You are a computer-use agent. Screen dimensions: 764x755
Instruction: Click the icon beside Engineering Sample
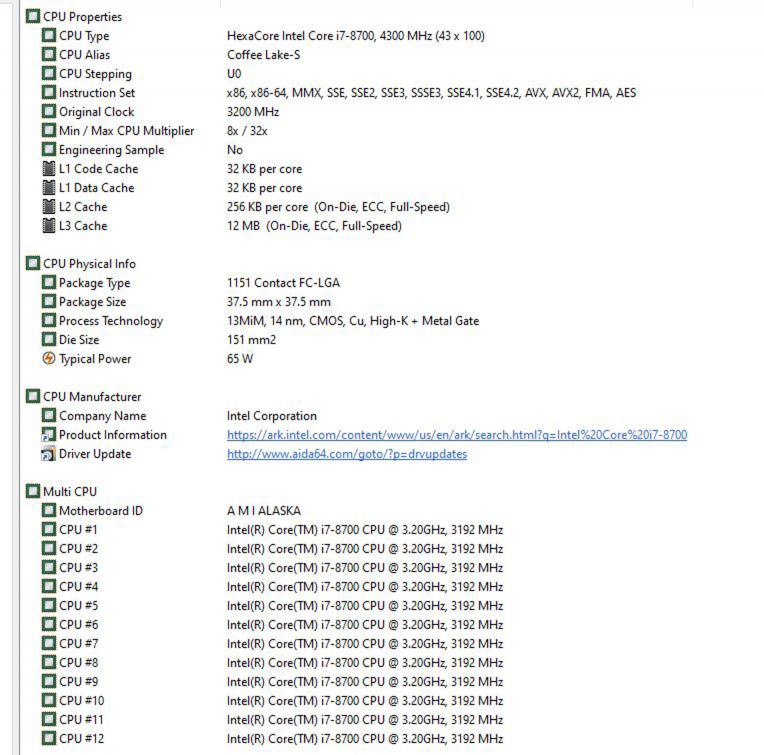tap(49, 150)
